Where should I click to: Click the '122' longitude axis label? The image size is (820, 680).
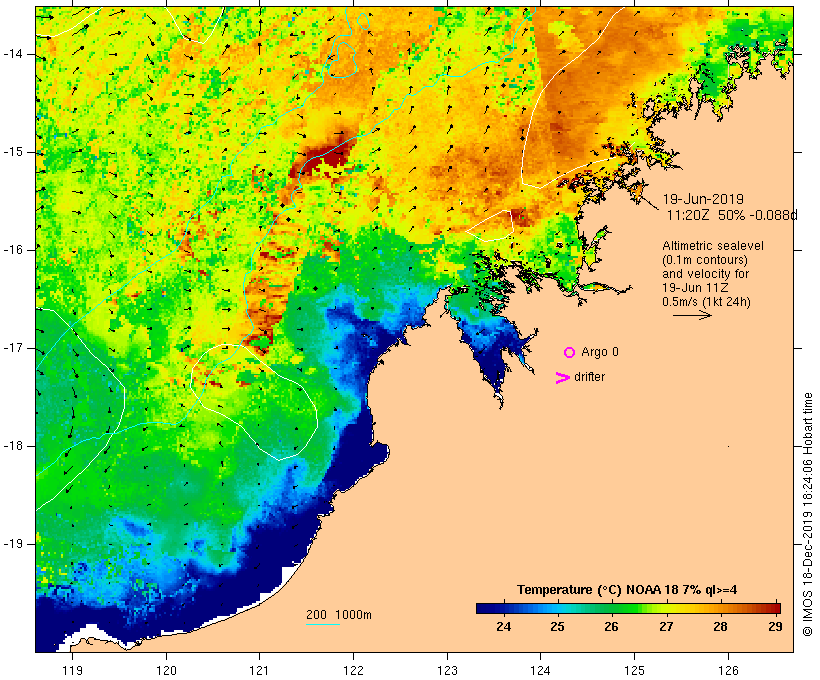(354, 670)
